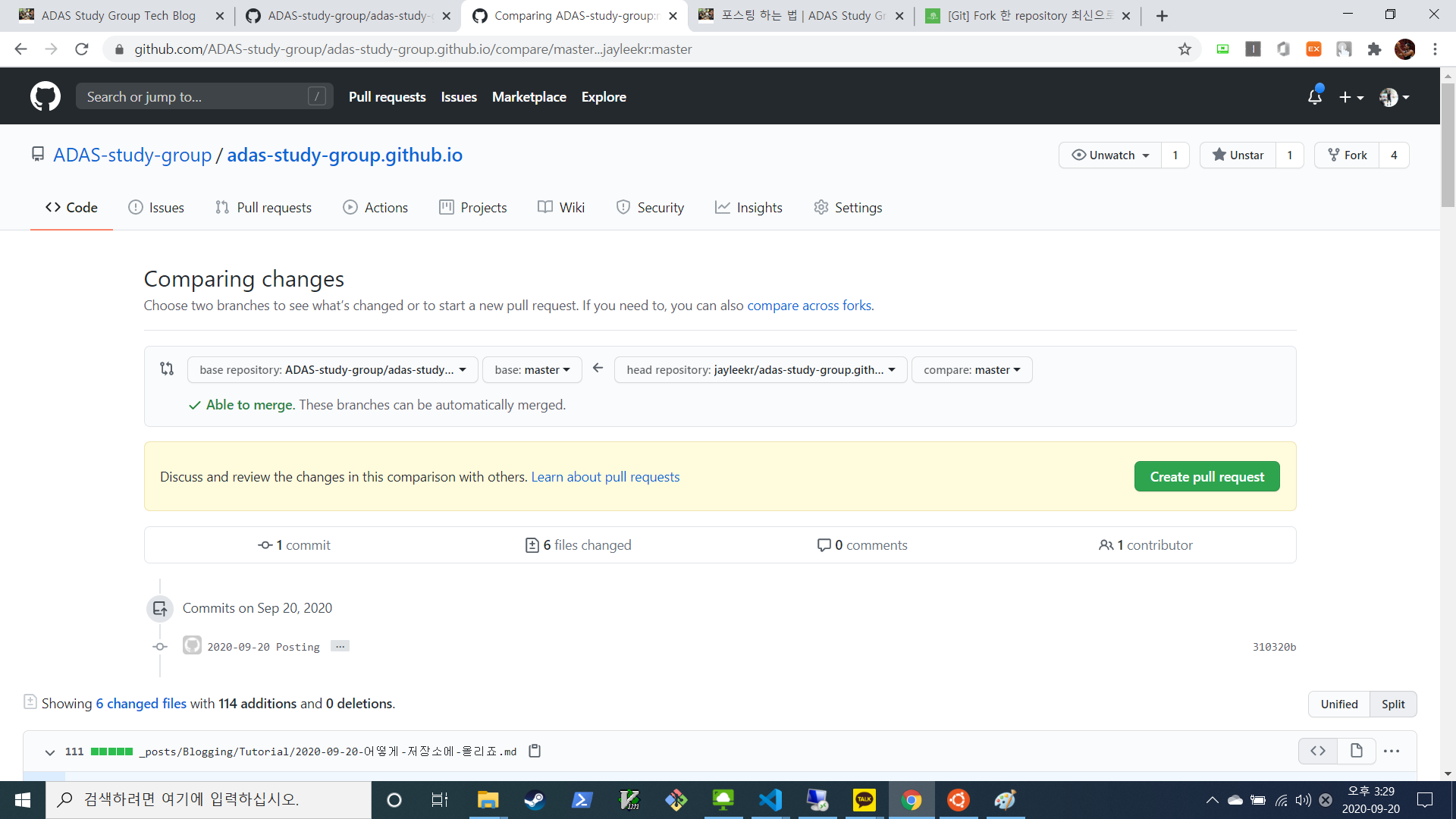Open file options three-dot menu
1456x819 pixels.
coord(1392,751)
